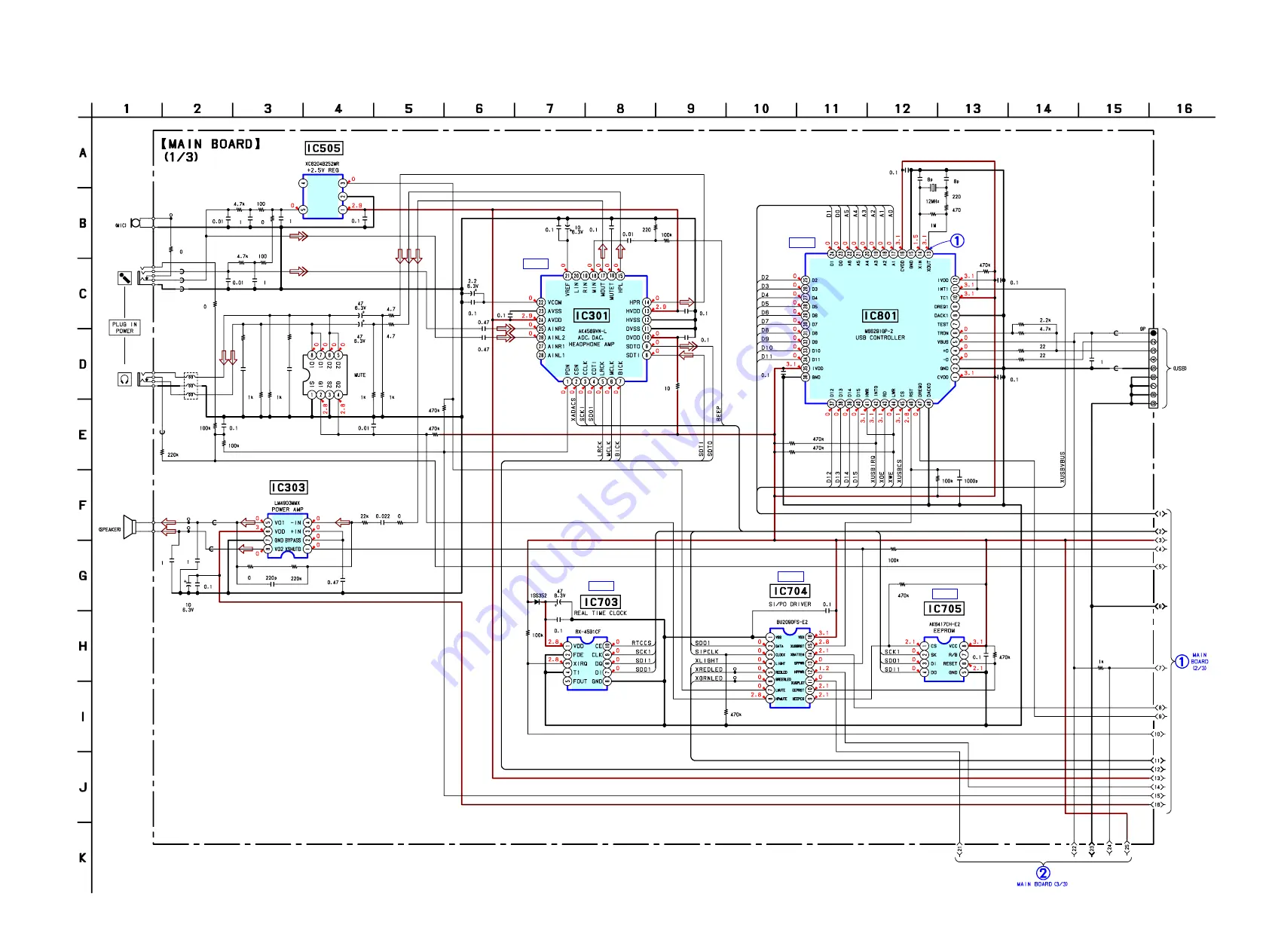The width and height of the screenshot is (1266, 952).
Task: Click column header 1
Action: (127, 109)
